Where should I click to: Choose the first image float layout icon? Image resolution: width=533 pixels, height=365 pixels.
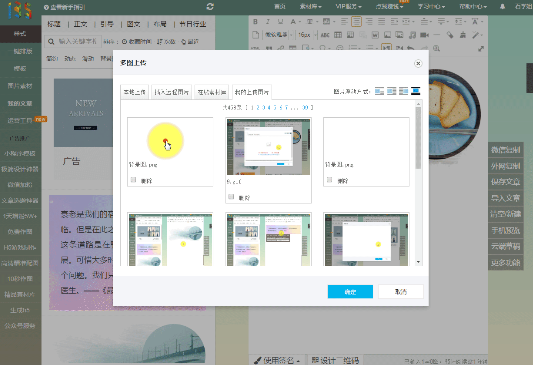click(379, 91)
